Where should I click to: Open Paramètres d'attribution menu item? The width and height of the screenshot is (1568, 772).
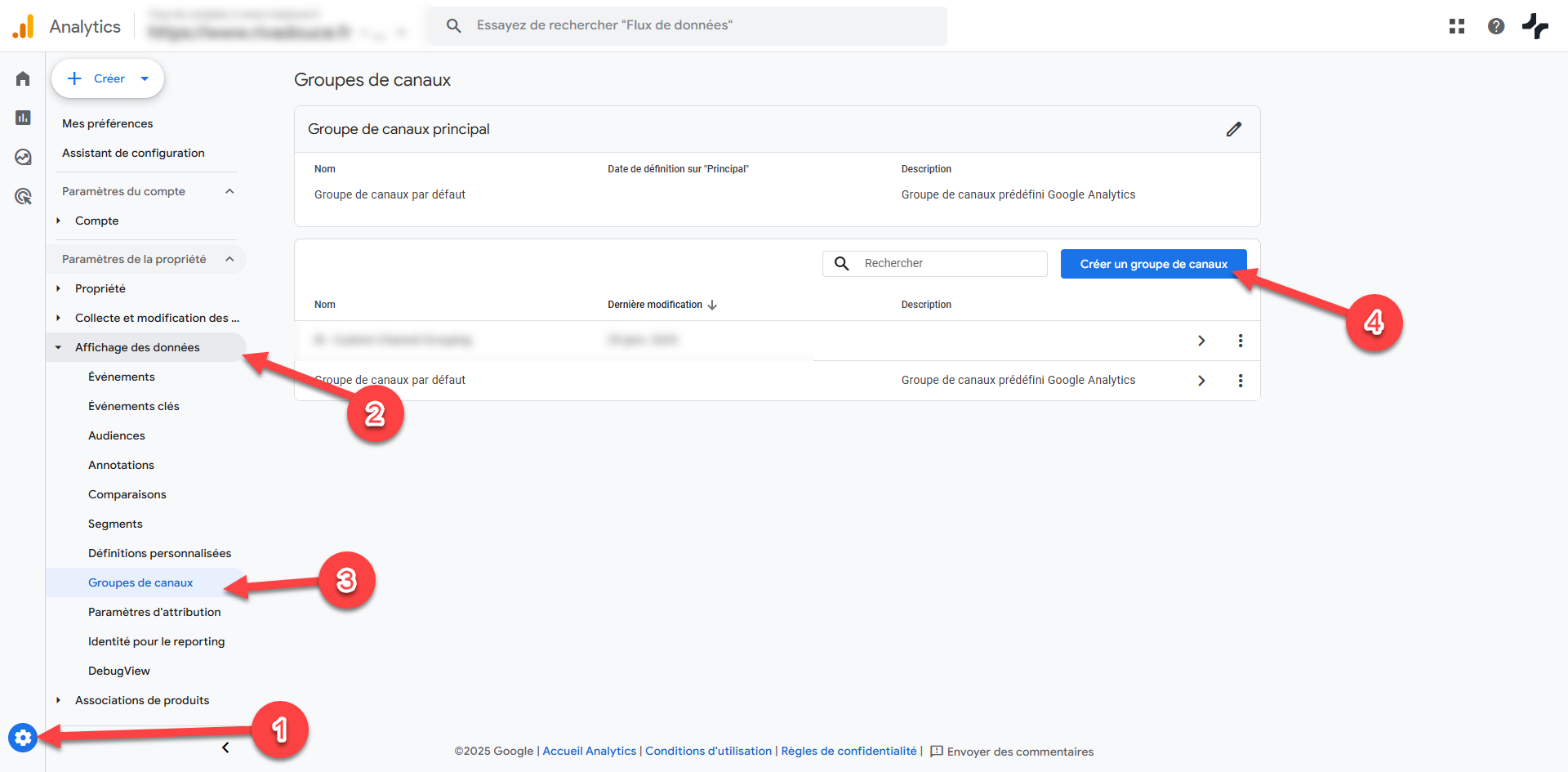(154, 612)
